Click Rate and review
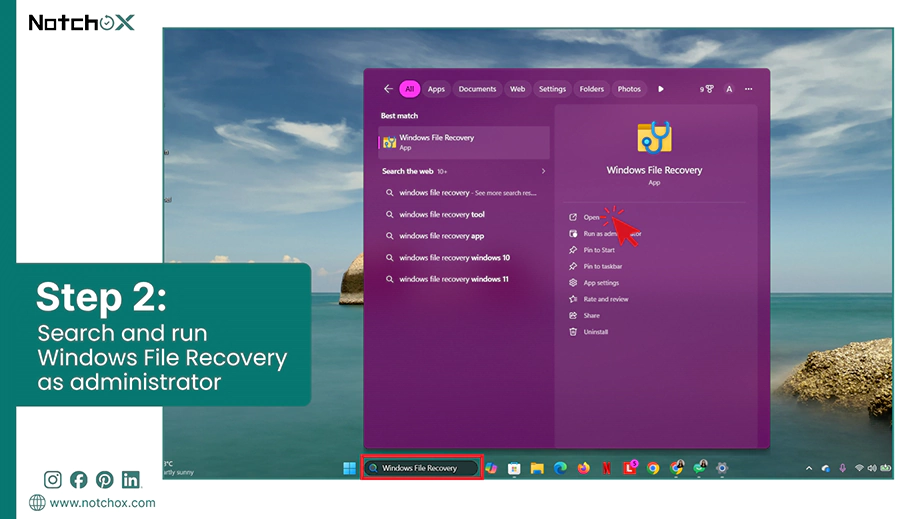The height and width of the screenshot is (519, 922). click(606, 299)
